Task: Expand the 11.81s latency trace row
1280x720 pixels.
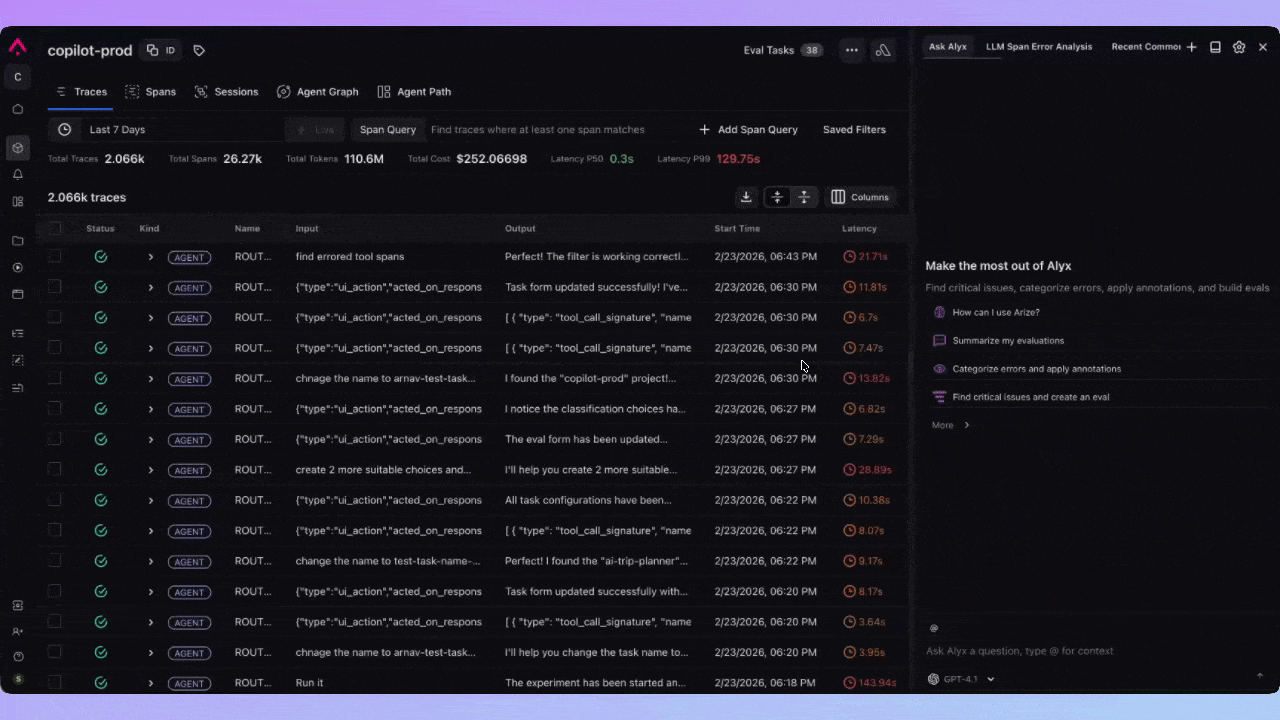Action: click(x=151, y=287)
